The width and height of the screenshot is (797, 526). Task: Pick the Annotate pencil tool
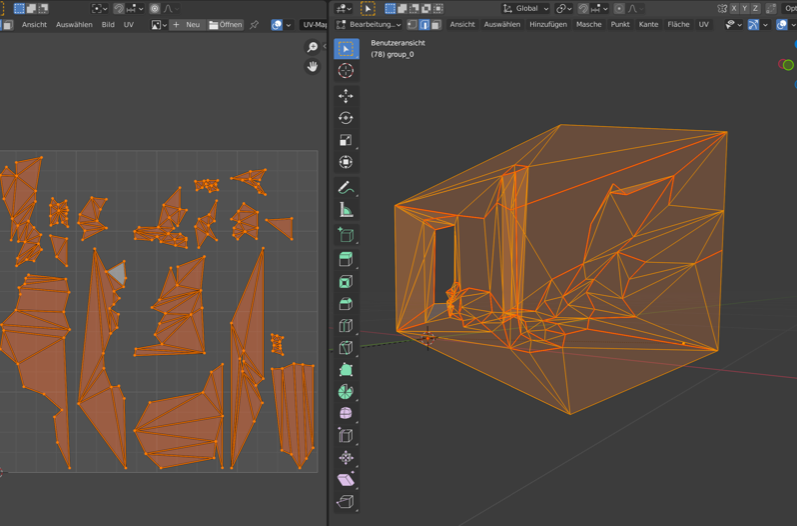[x=346, y=187]
